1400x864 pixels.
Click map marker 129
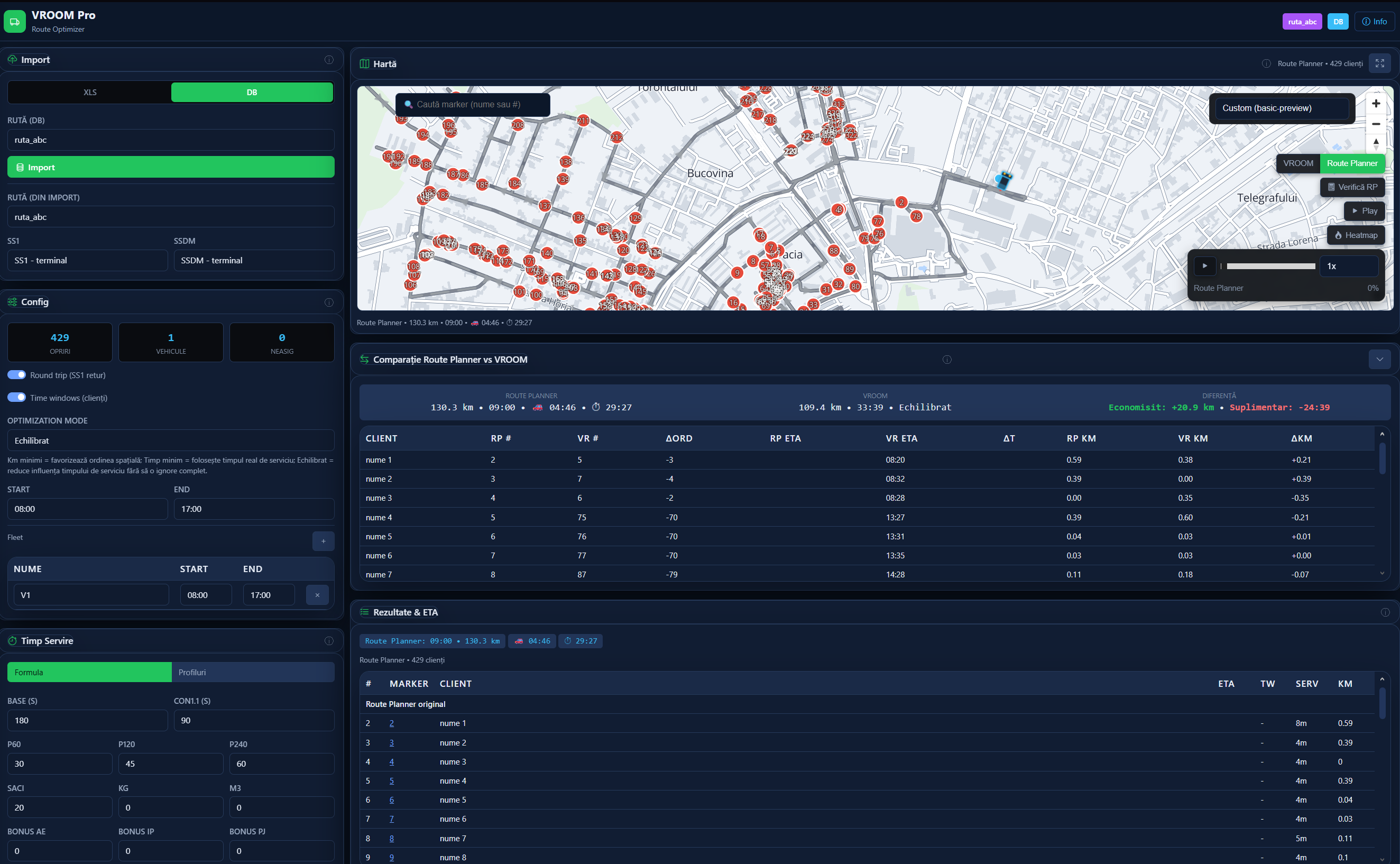pyautogui.click(x=635, y=218)
